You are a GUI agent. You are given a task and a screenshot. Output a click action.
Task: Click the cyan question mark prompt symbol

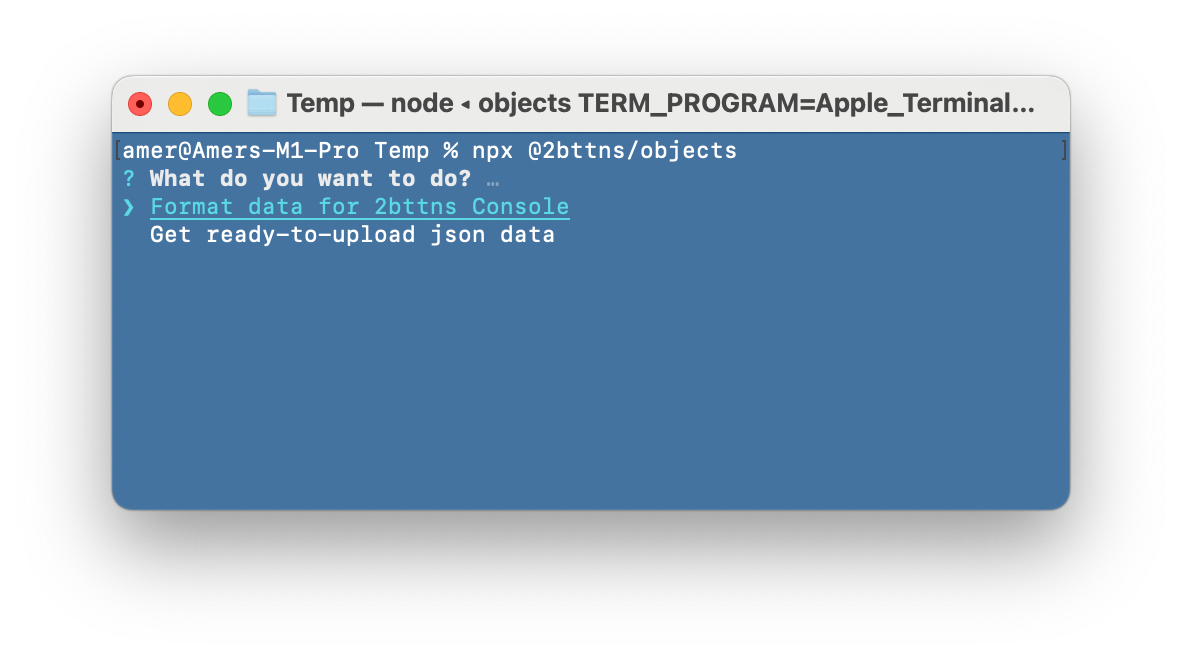[x=129, y=179]
